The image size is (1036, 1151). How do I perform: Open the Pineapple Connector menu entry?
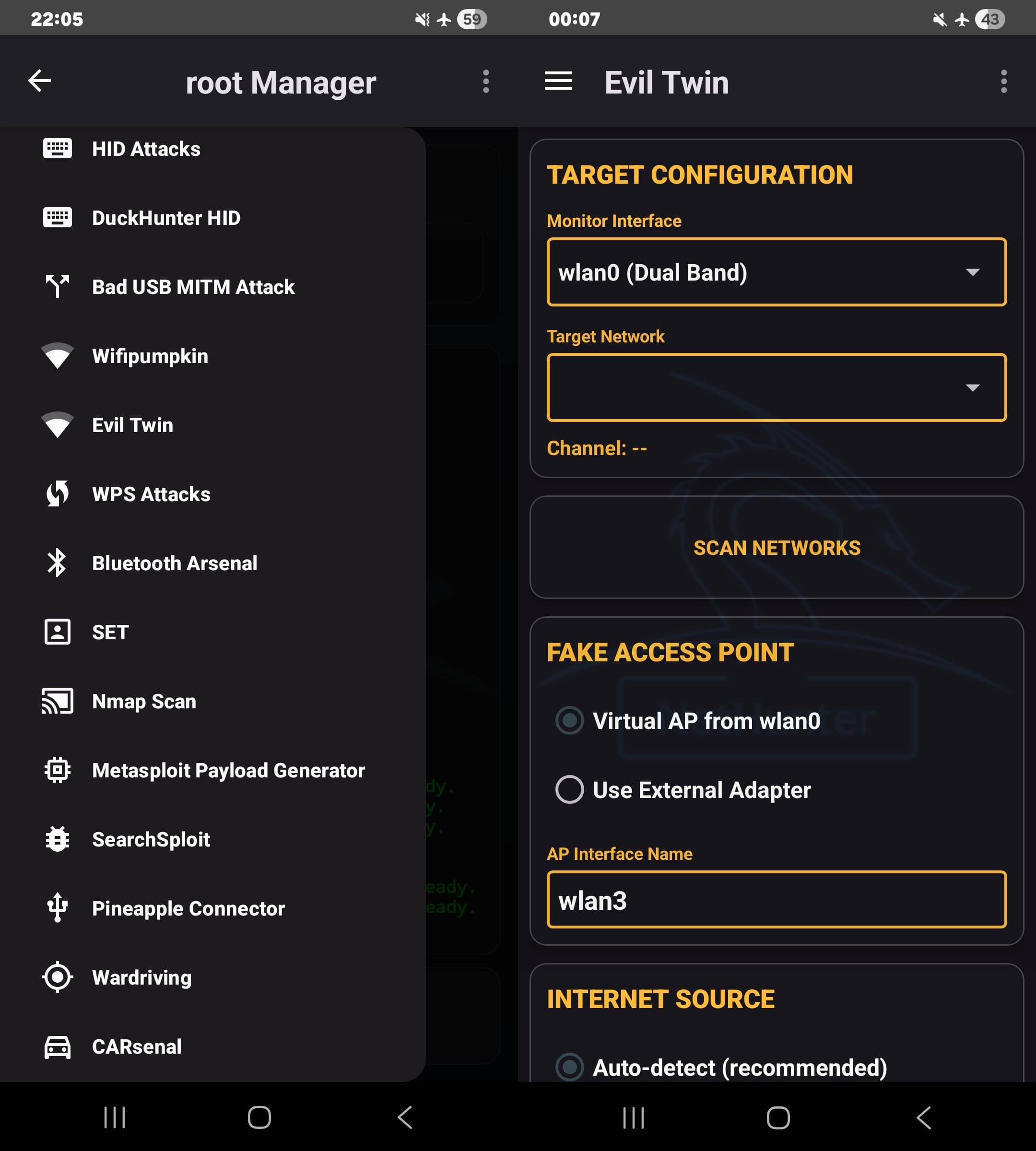click(x=213, y=908)
